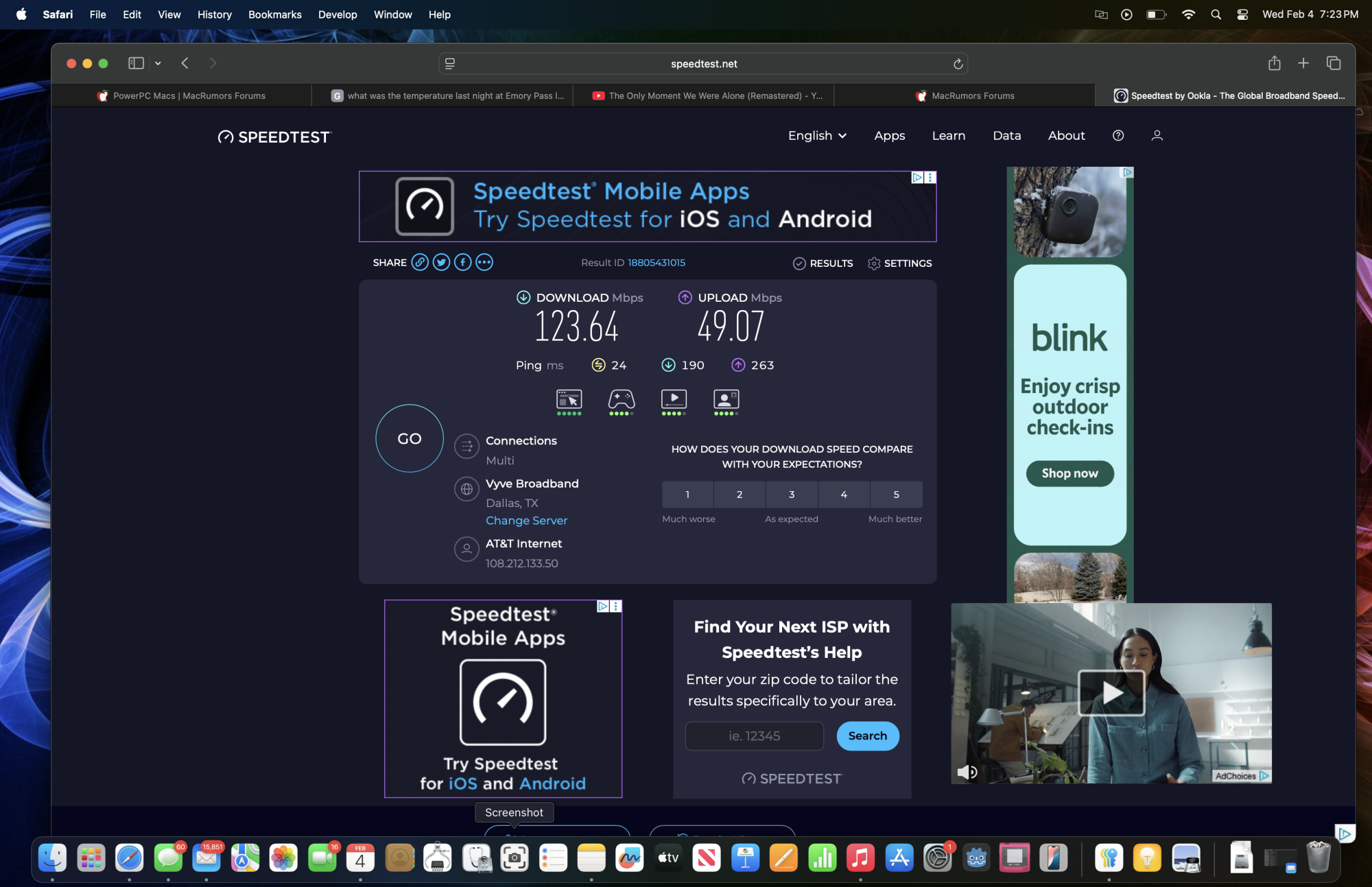Open the History menu
The image size is (1372, 887).
(215, 14)
